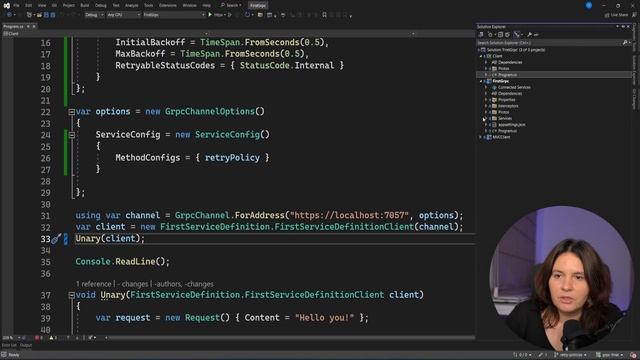Viewport: 640px width, 360px height.
Task: Open the Tools menu
Action: click(149, 5)
